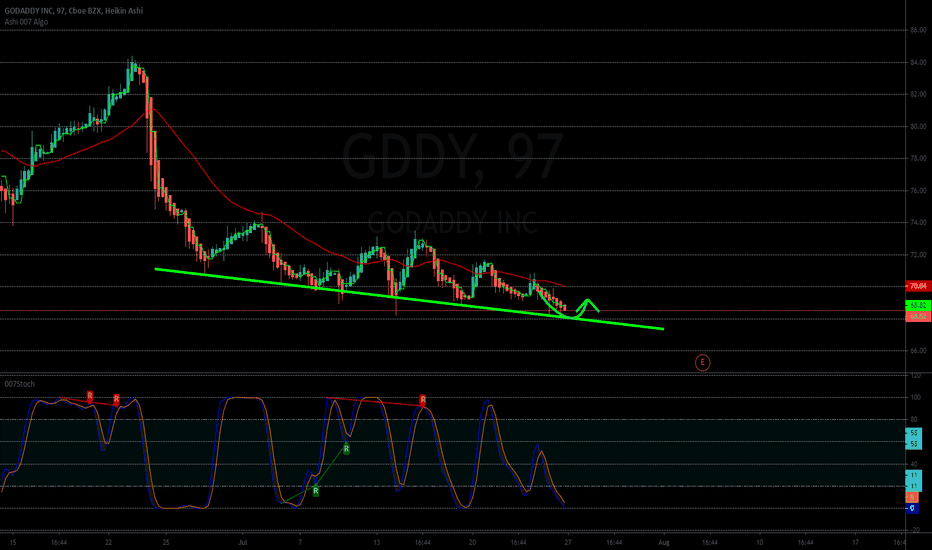The image size is (932, 550).
Task: Click the '10' date on time axis
Action: pos(760,542)
